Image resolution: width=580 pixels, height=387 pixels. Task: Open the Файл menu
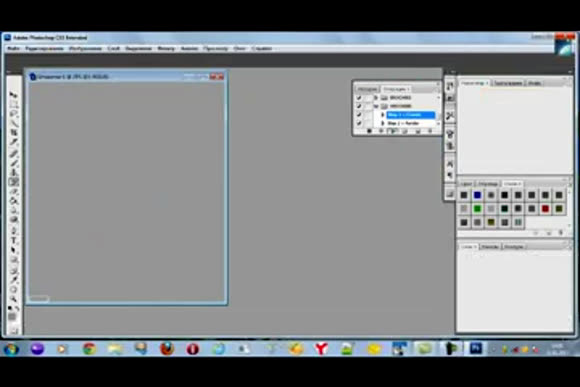click(14, 48)
